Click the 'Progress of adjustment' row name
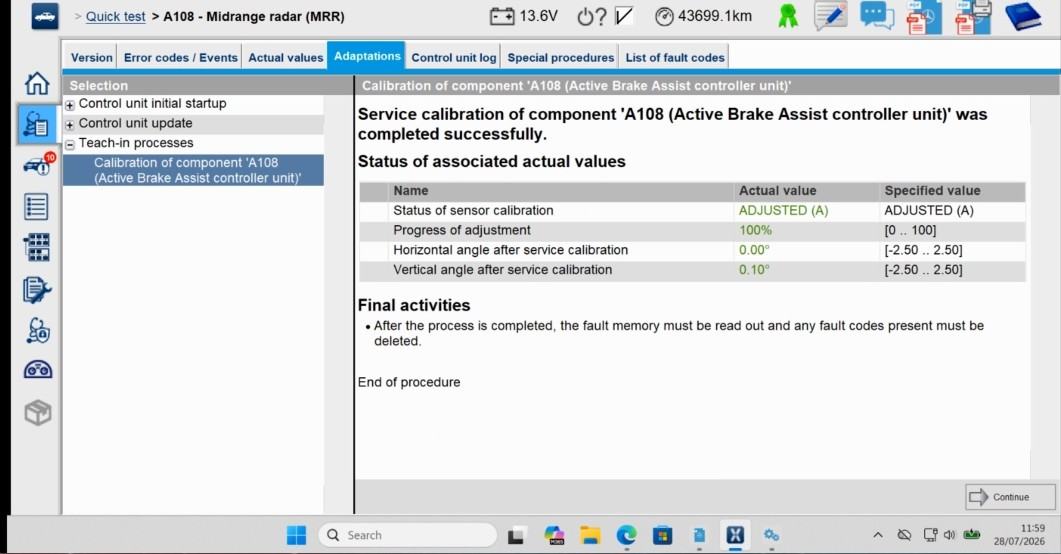Image resolution: width=1061 pixels, height=554 pixels. pos(461,230)
